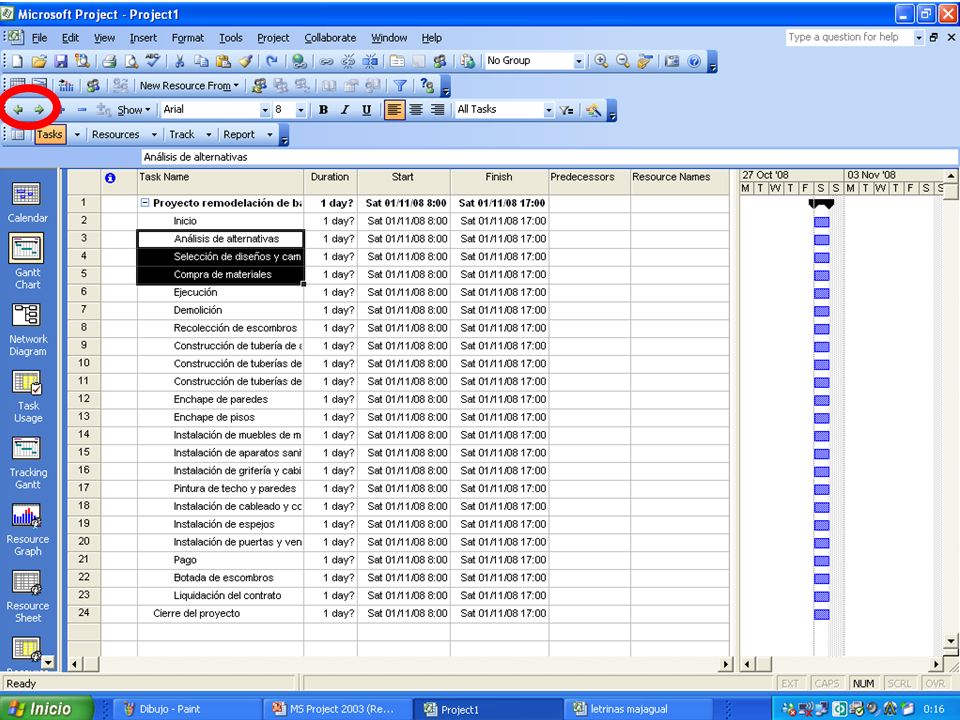Undo the last action
The image size is (960, 720).
[272, 61]
